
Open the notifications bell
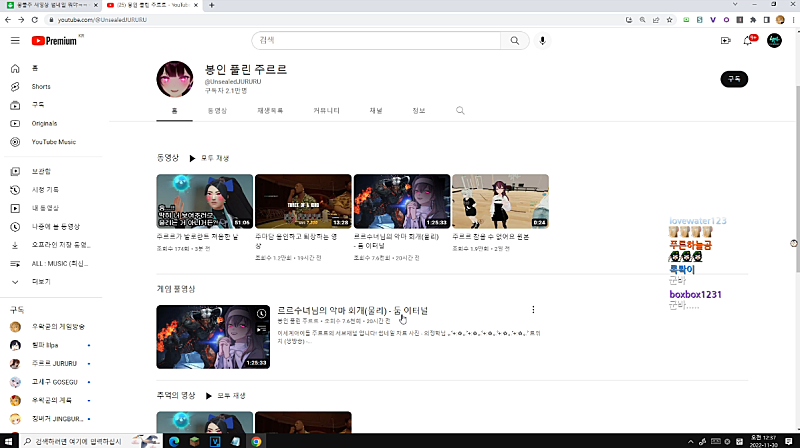[747, 41]
